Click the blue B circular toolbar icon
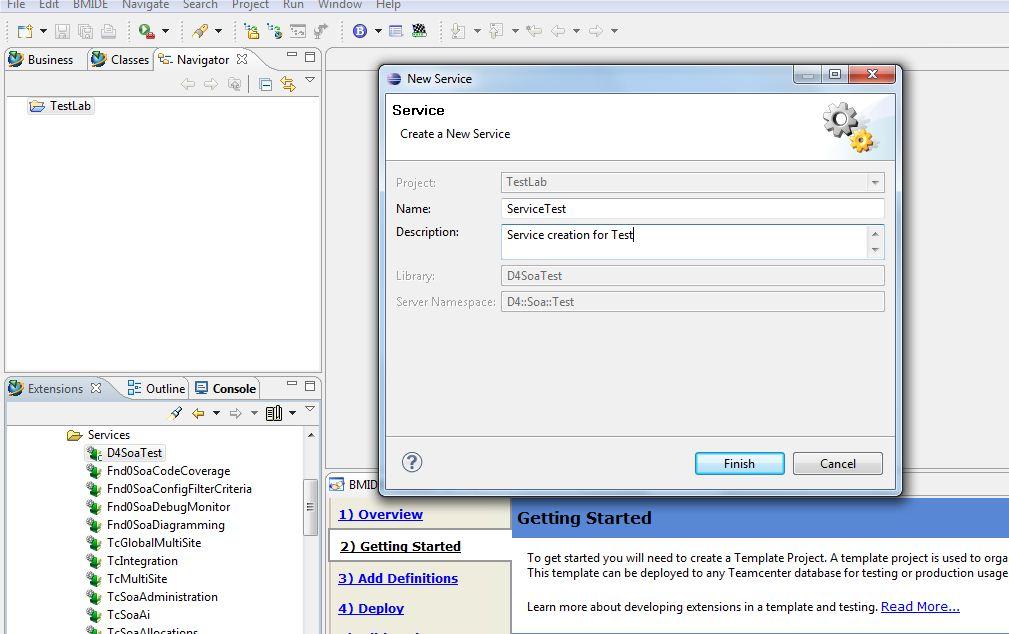1009x634 pixels. 360,31
